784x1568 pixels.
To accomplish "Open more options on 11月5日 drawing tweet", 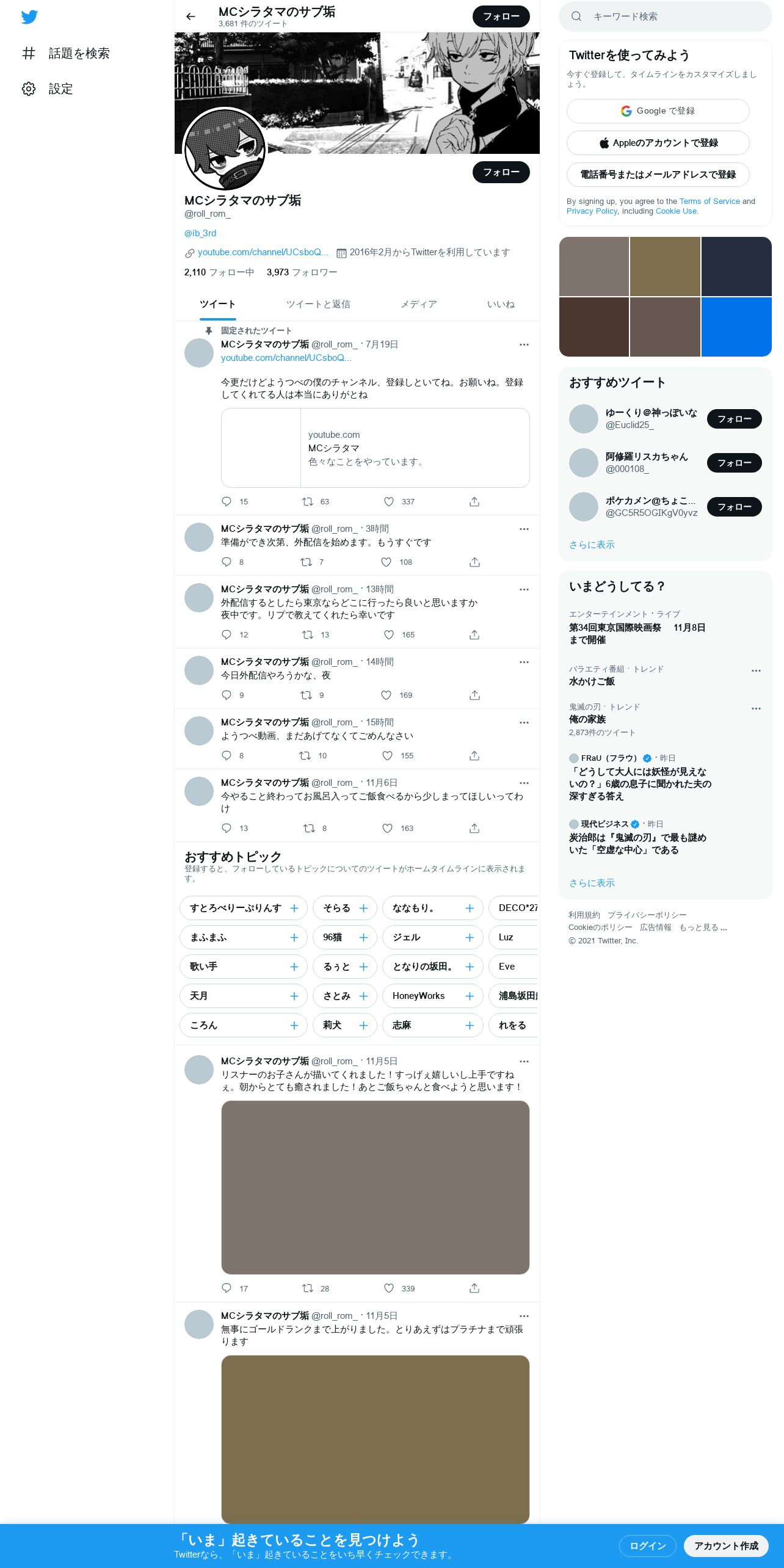I will click(524, 1061).
